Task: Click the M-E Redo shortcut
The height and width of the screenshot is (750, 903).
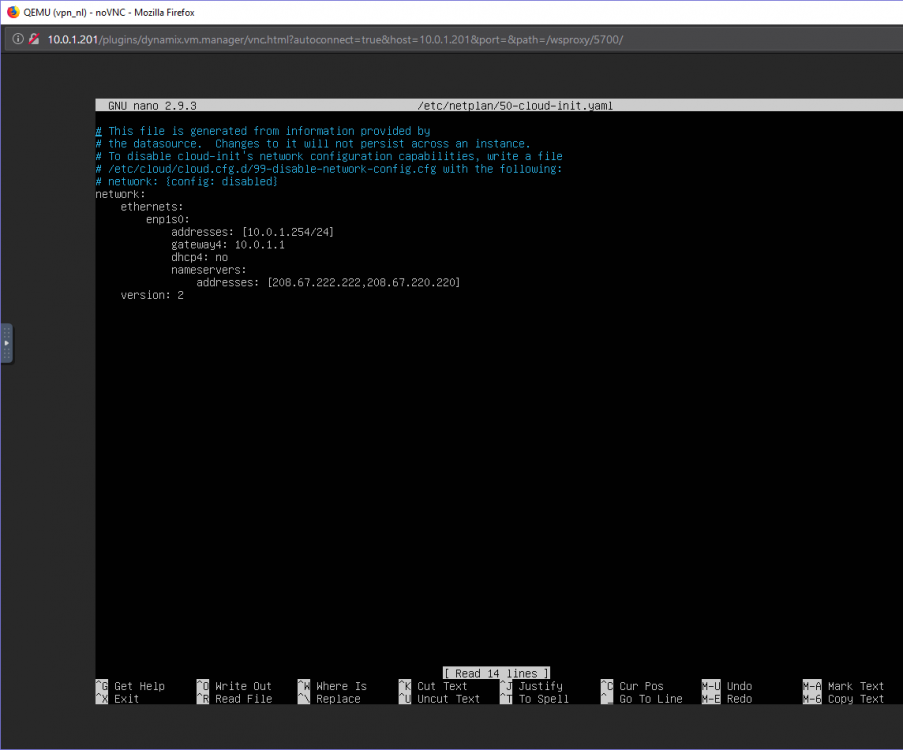Action: pyautogui.click(x=727, y=699)
